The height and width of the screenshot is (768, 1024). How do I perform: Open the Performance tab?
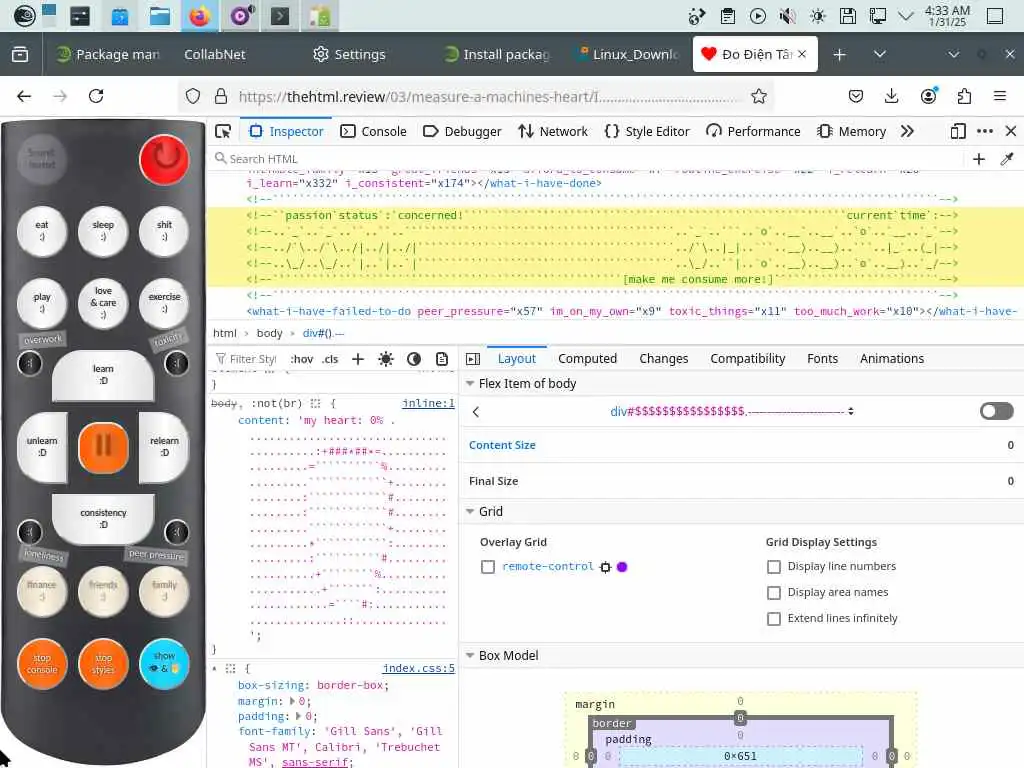click(x=754, y=131)
